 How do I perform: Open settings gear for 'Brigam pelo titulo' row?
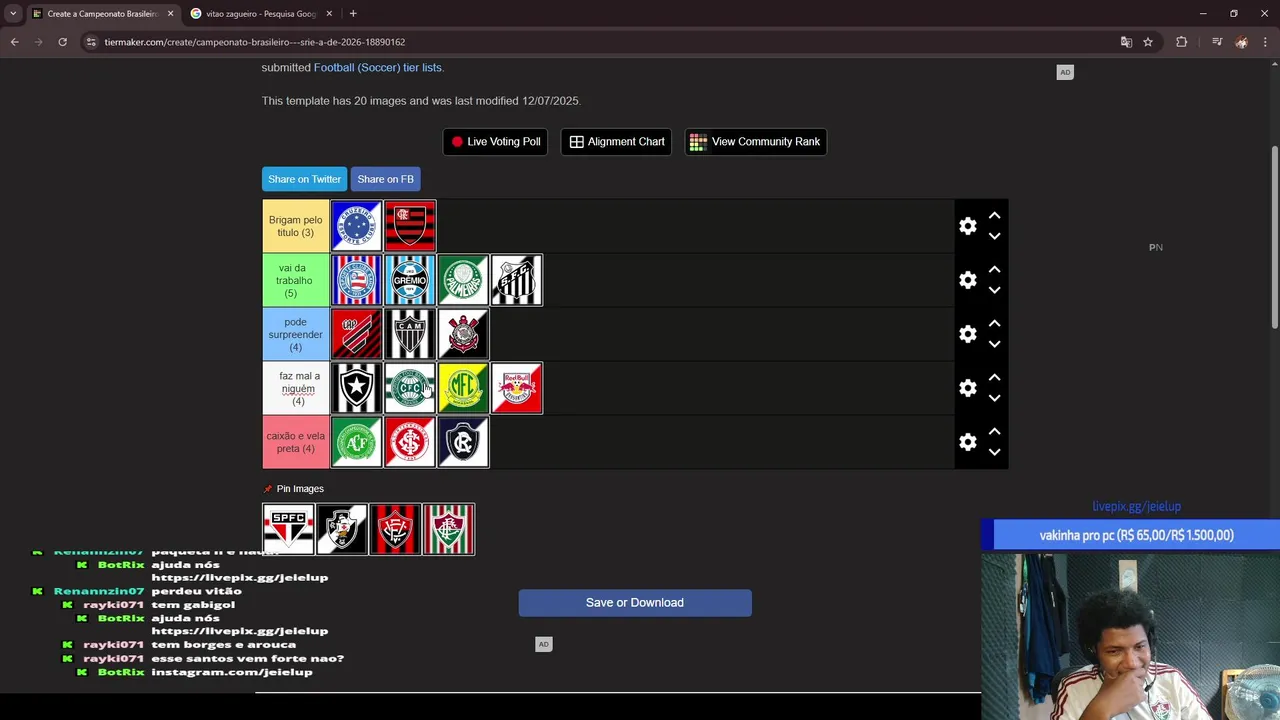pos(968,226)
